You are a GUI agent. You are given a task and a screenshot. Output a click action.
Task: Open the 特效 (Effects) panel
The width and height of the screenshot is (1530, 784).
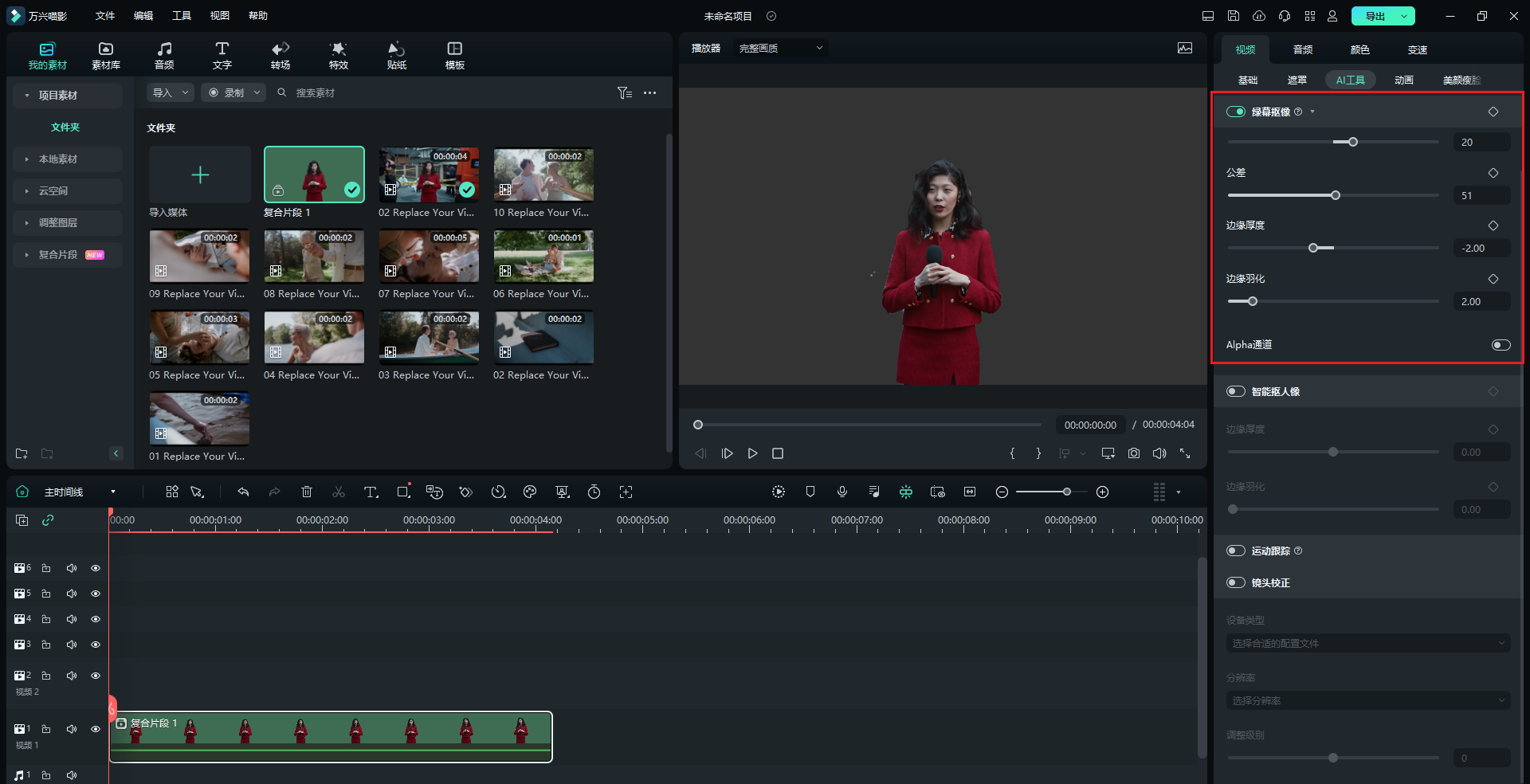coord(338,55)
